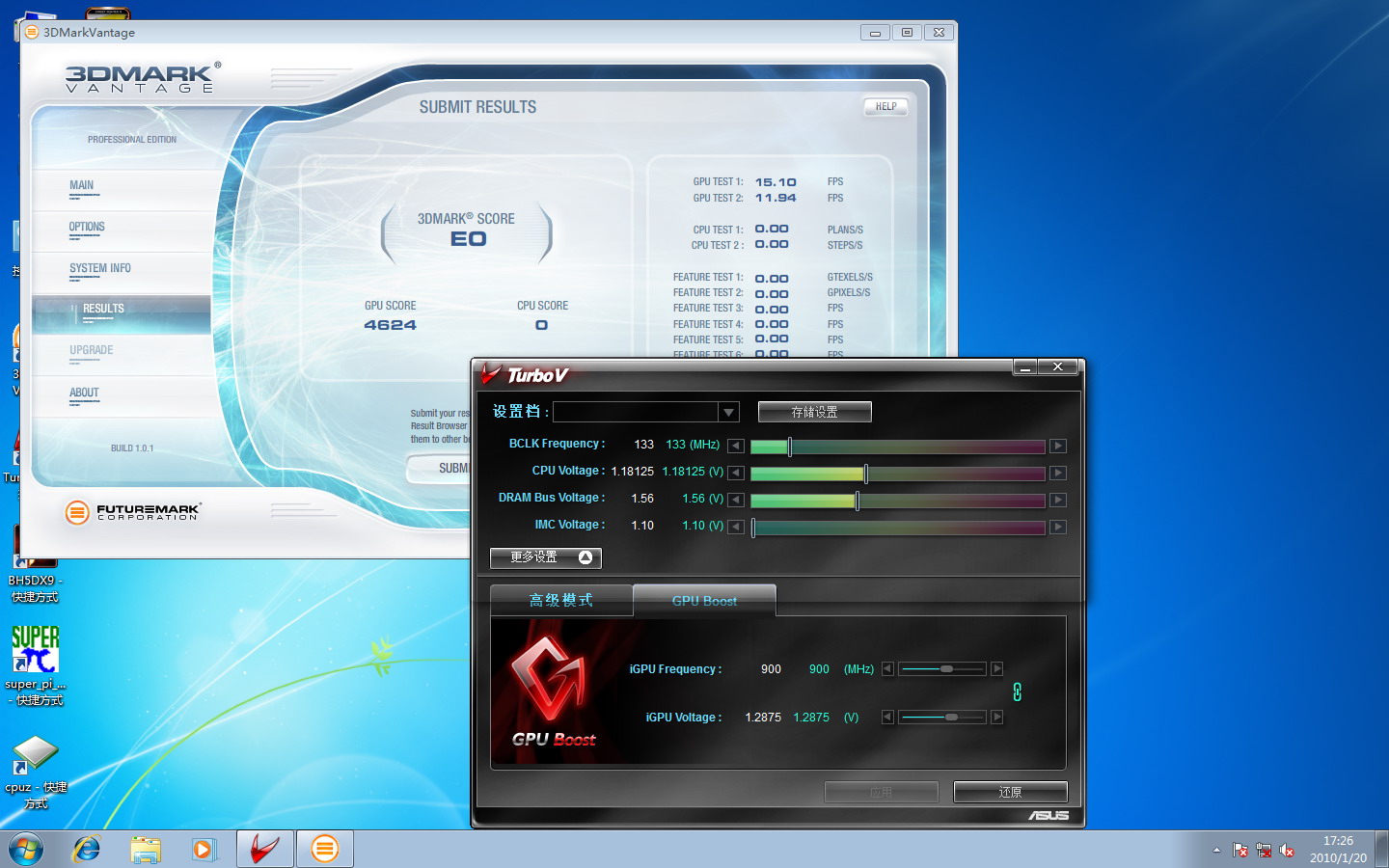Click GPU TEST 2 value 11.94
The height and width of the screenshot is (868, 1389).
click(x=776, y=198)
